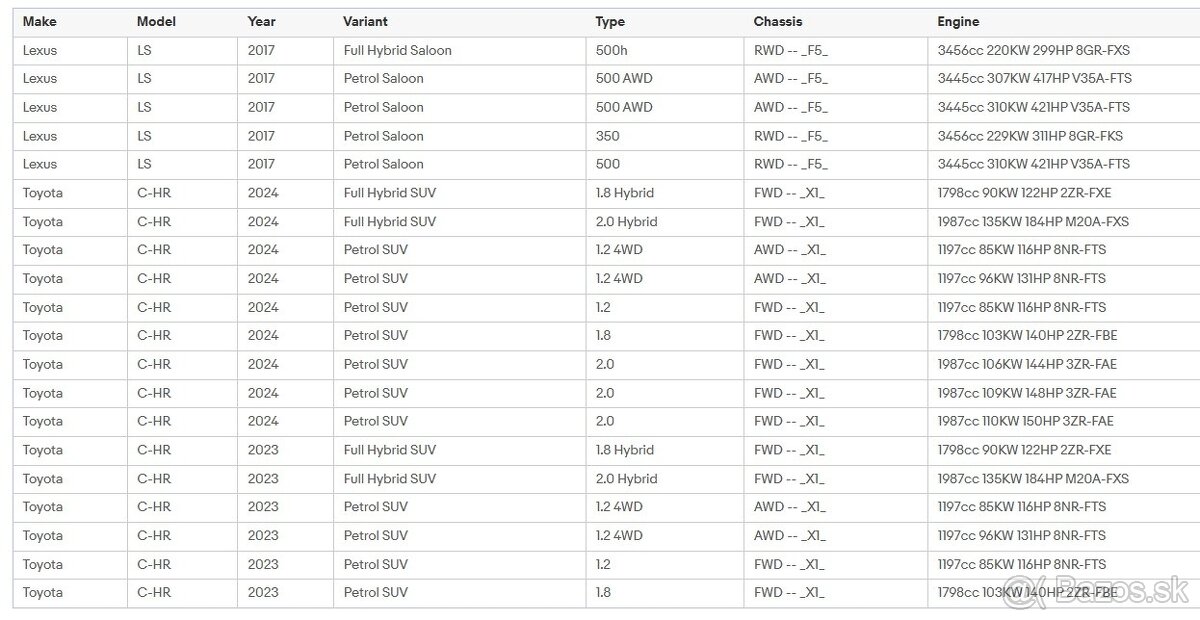Click the Variant column header

point(365,21)
